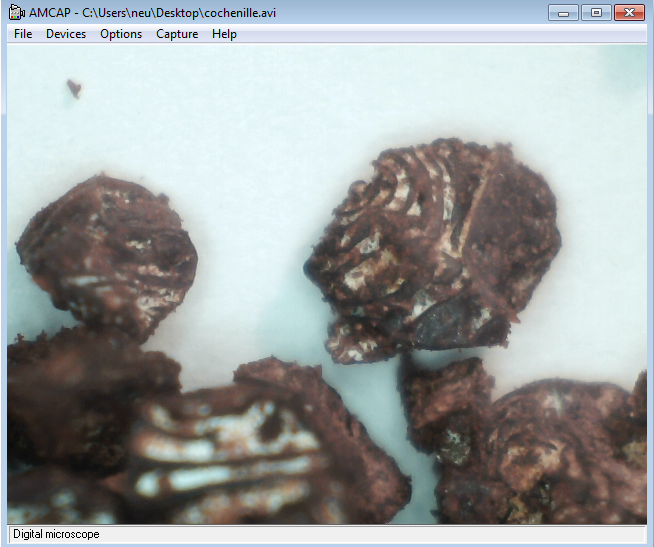Expand the Options menu
This screenshot has height=547, width=654.
pyautogui.click(x=121, y=34)
